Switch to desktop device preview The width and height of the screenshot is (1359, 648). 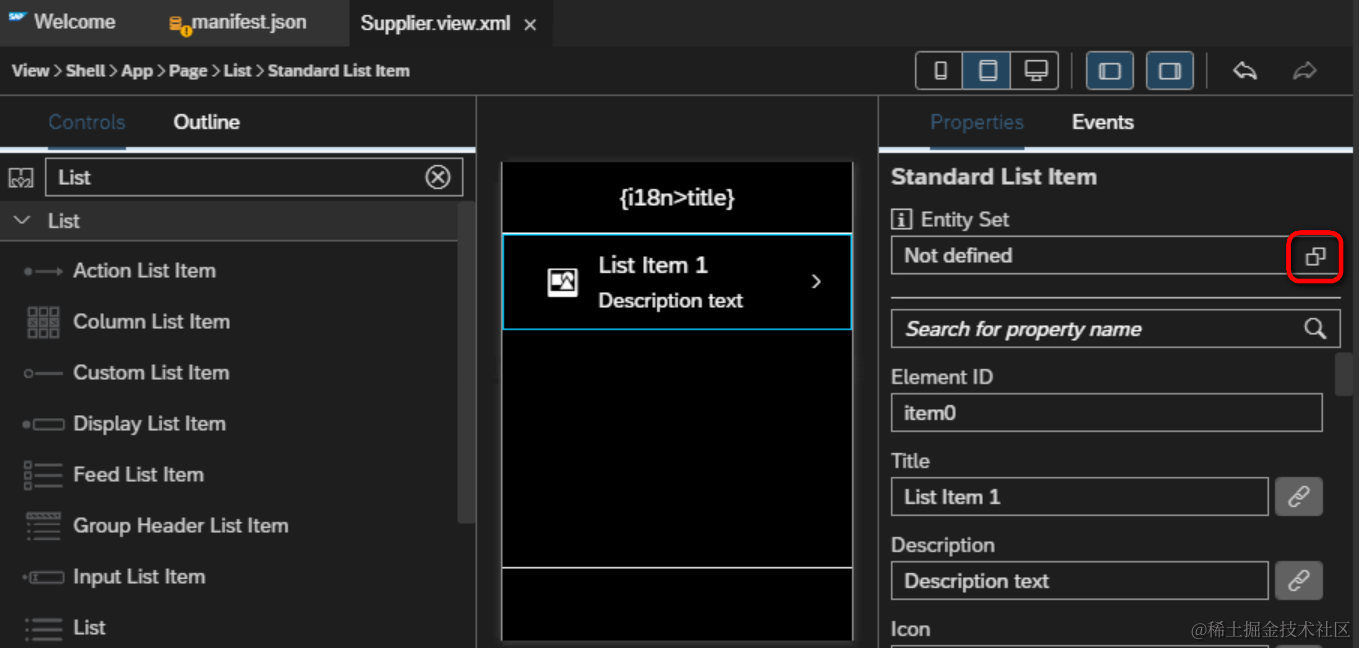point(1036,71)
